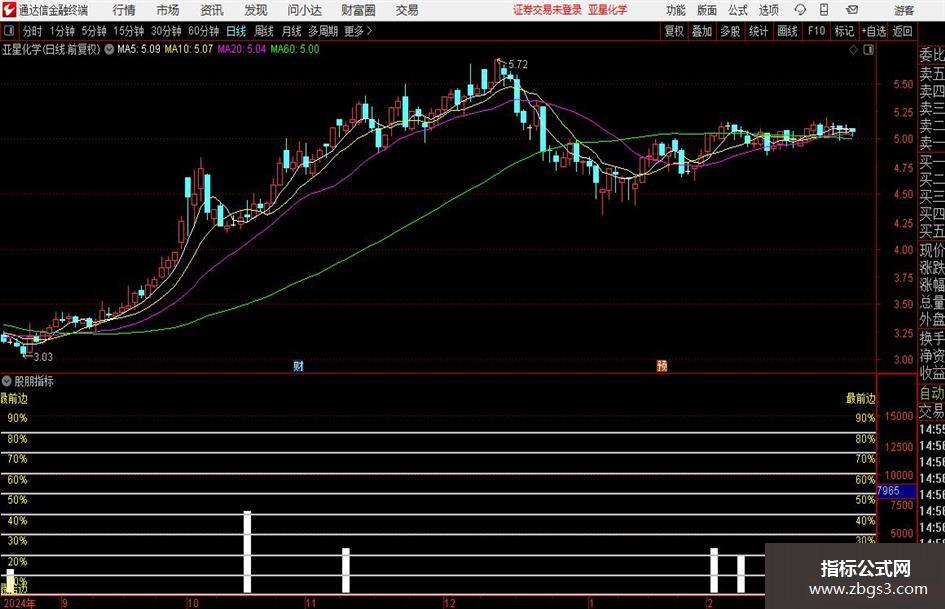Click the tallest white indicator bar near 40%
Viewport: 945px width, 609px height.
click(247, 552)
